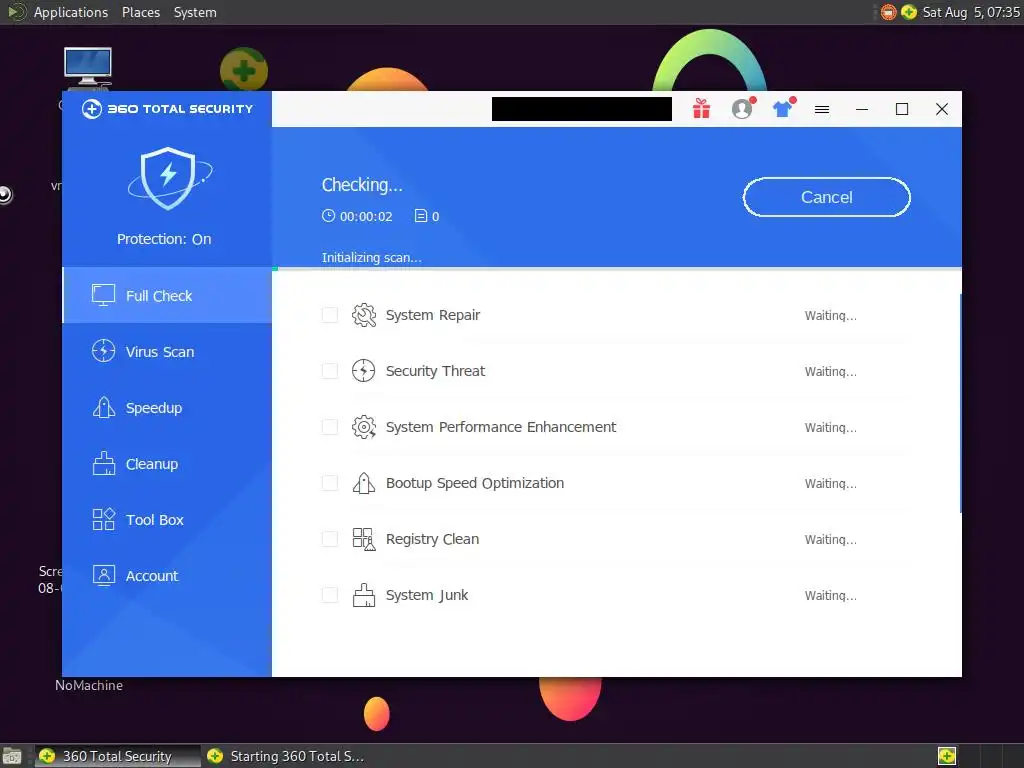
Task: Open the green plus desktop shortcut
Action: click(x=244, y=69)
